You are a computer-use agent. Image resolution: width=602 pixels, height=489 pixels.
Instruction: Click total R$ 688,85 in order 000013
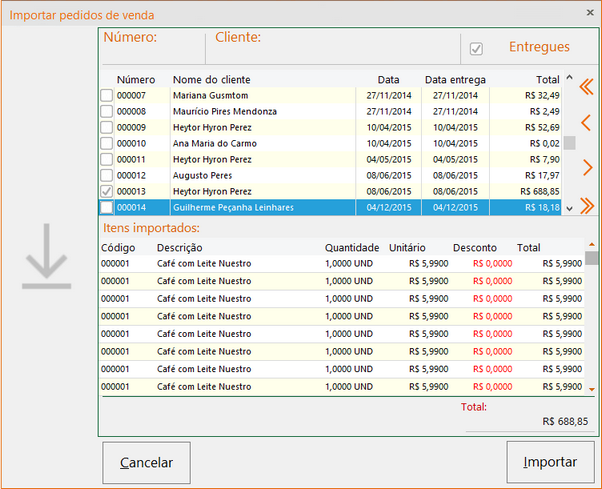[x=539, y=192]
